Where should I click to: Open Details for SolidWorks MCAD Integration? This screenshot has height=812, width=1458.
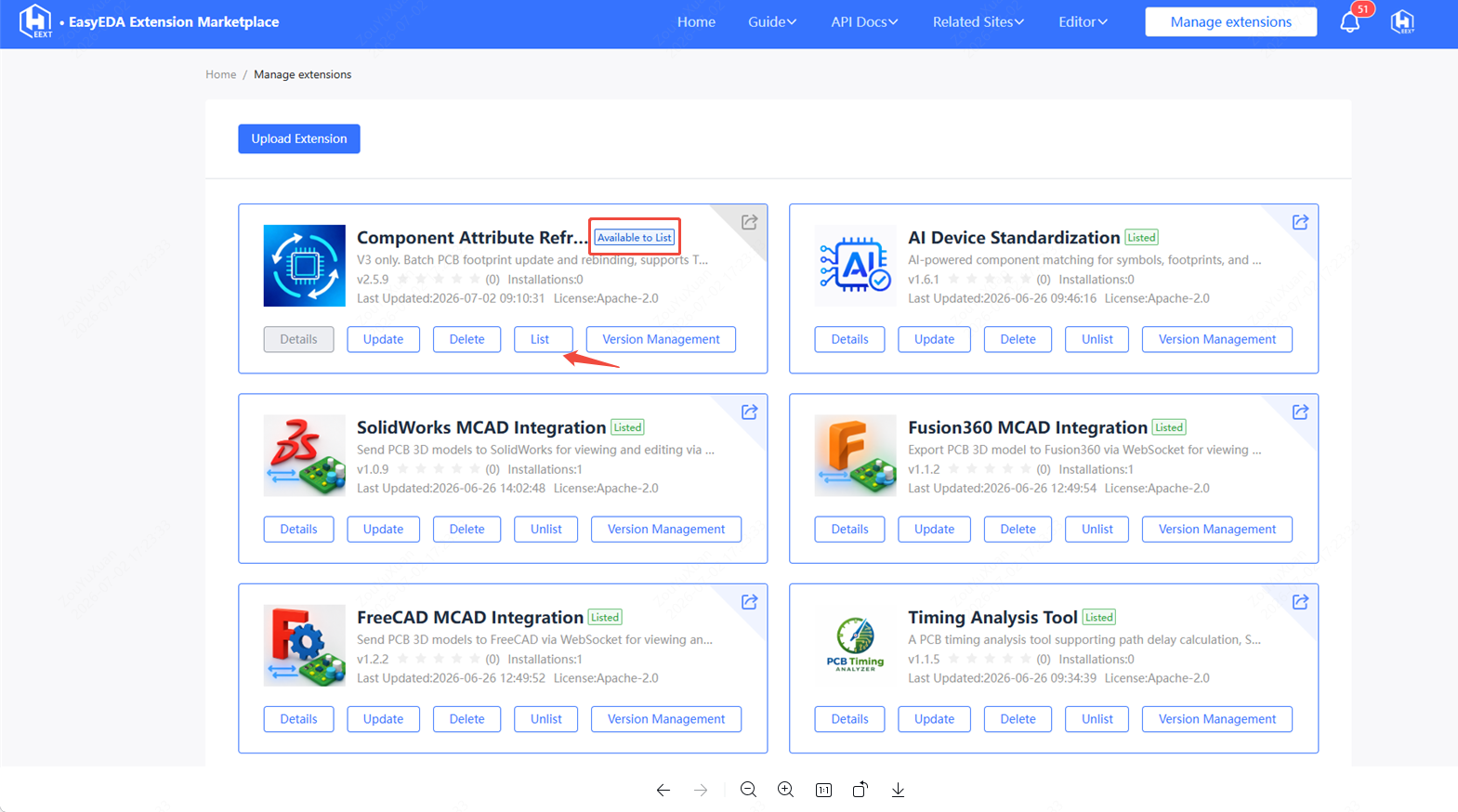(298, 529)
